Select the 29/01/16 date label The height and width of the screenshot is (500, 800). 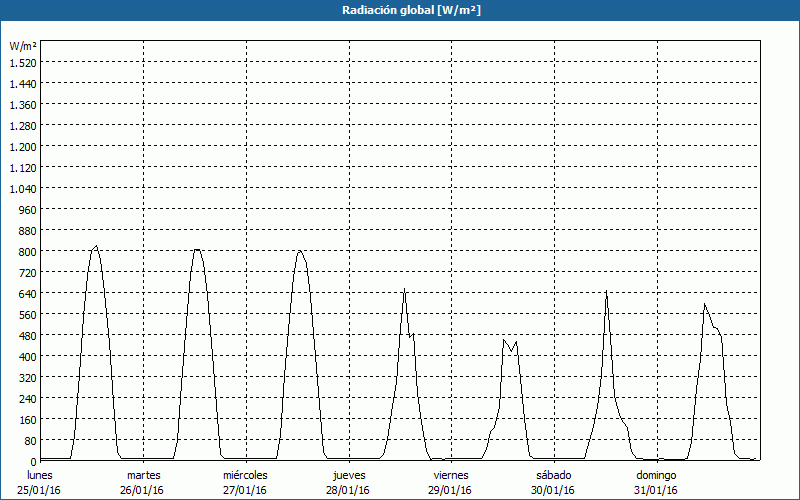451,490
